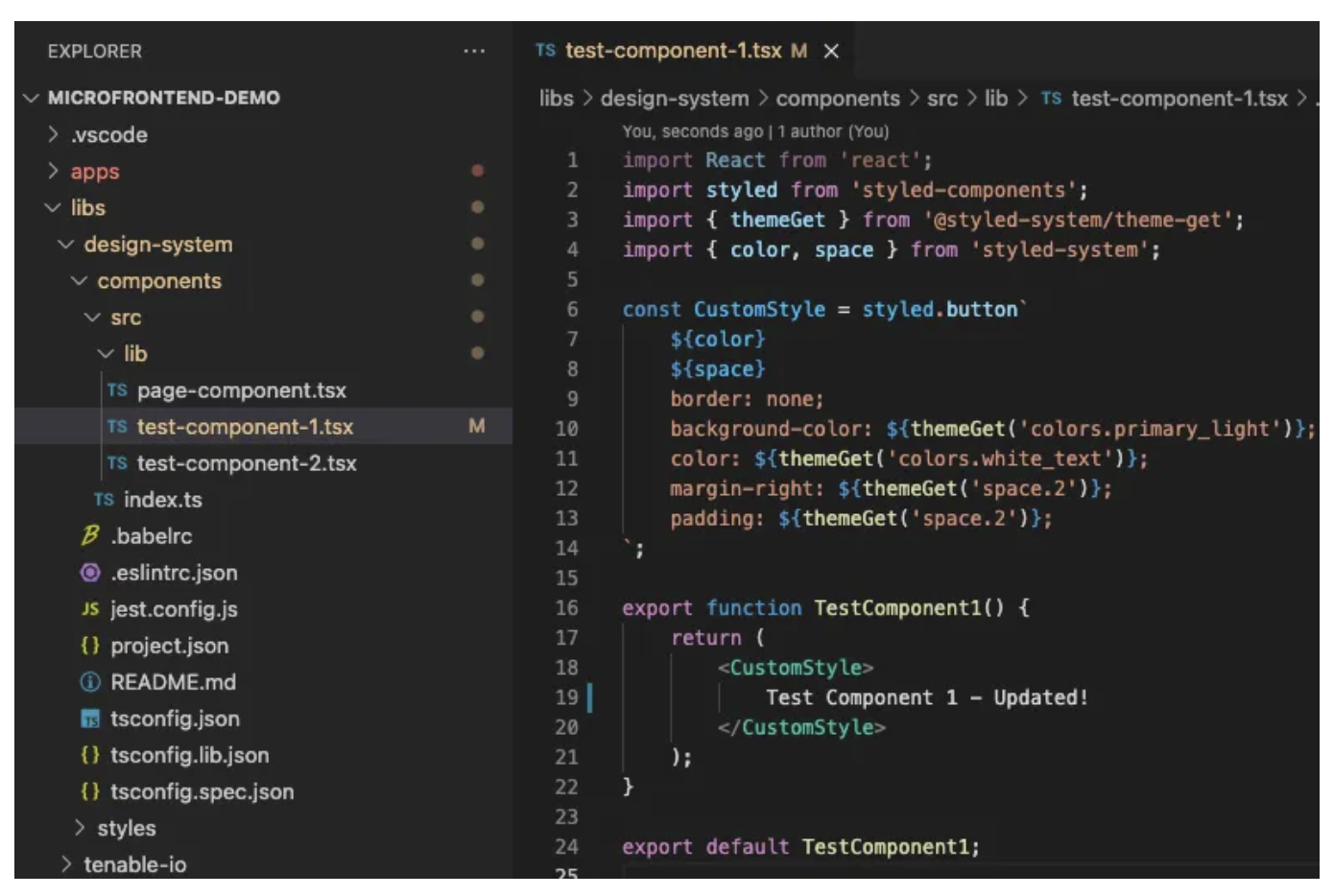This screenshot has height=896, width=1334.
Task: Open tsconfig.spec.json file
Action: [202, 791]
